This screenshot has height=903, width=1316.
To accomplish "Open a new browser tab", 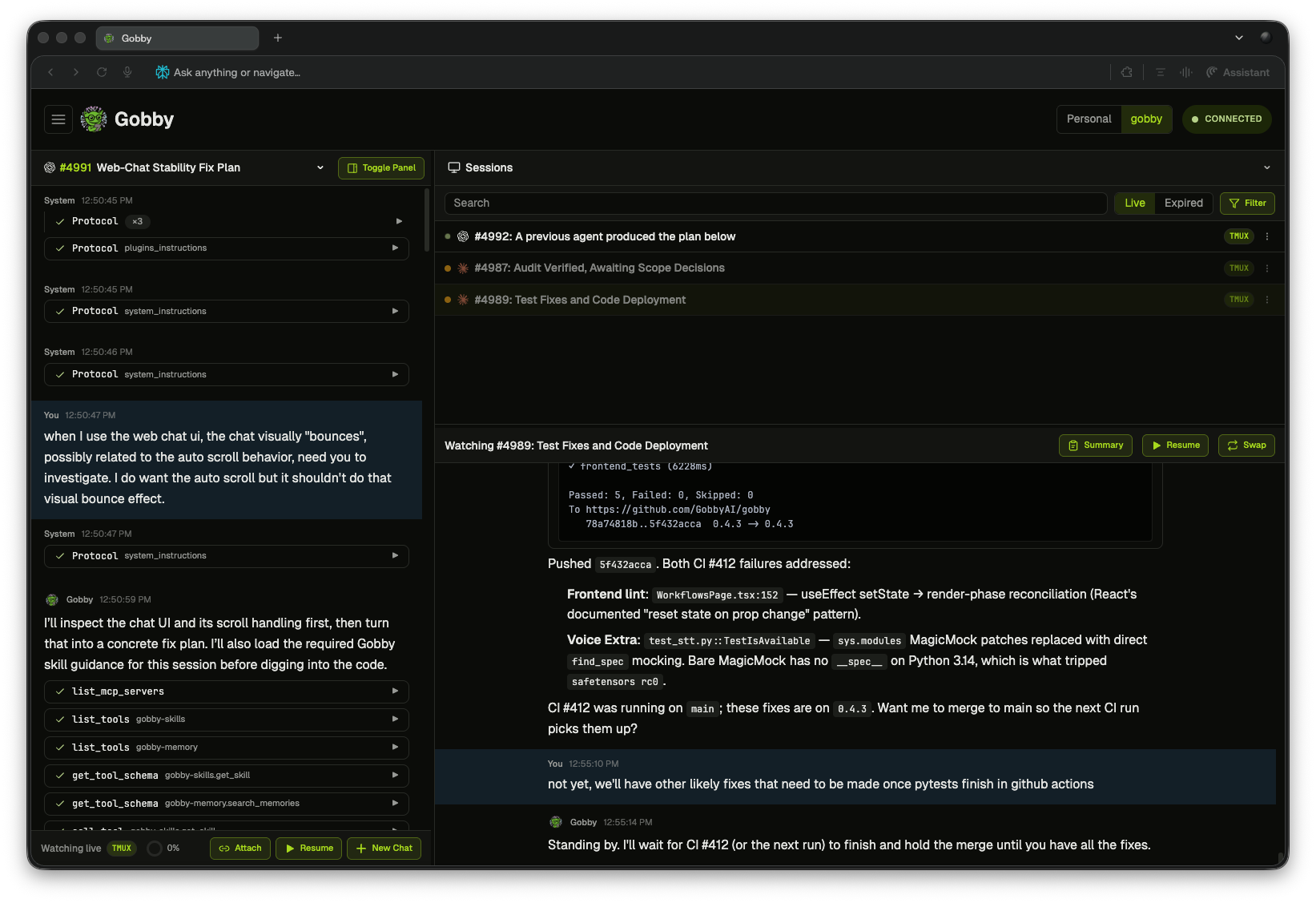I will (x=278, y=38).
